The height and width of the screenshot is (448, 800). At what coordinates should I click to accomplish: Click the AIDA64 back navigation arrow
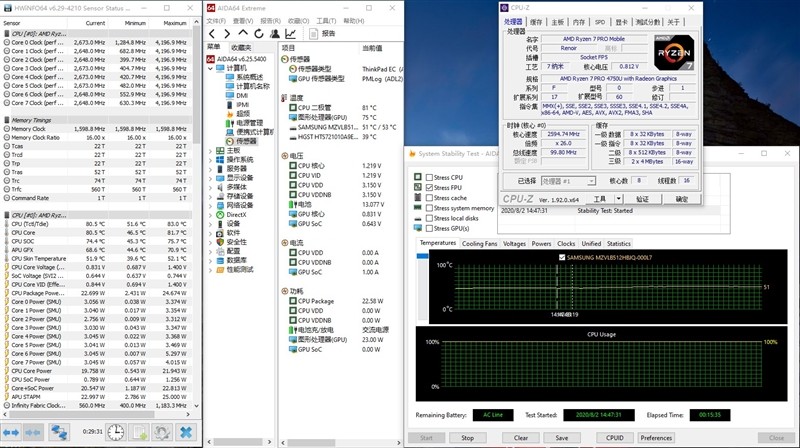tap(212, 32)
